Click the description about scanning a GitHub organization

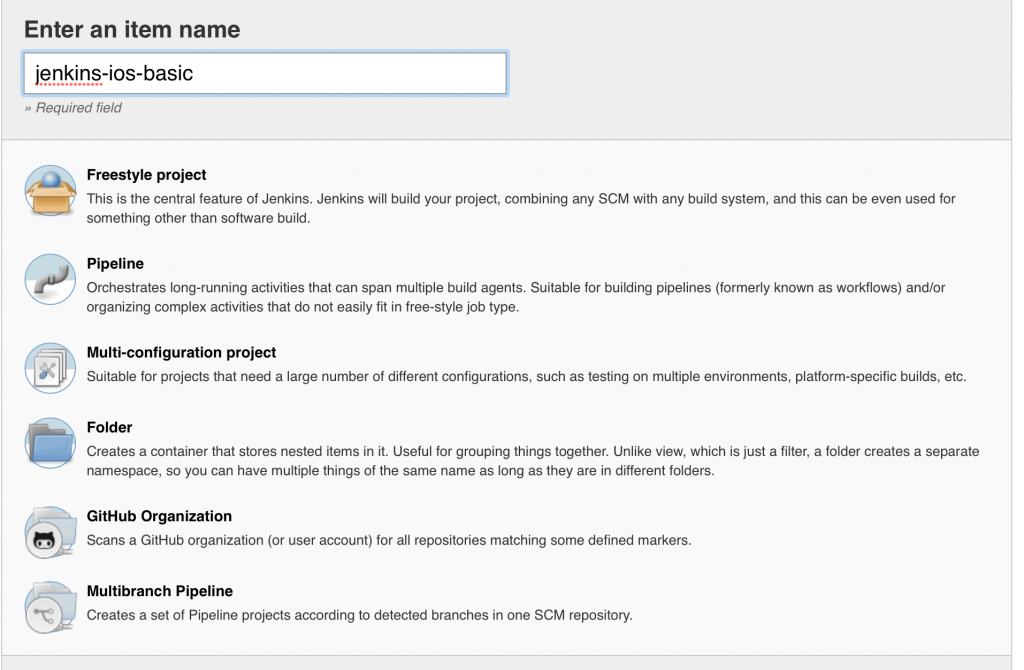click(x=389, y=541)
